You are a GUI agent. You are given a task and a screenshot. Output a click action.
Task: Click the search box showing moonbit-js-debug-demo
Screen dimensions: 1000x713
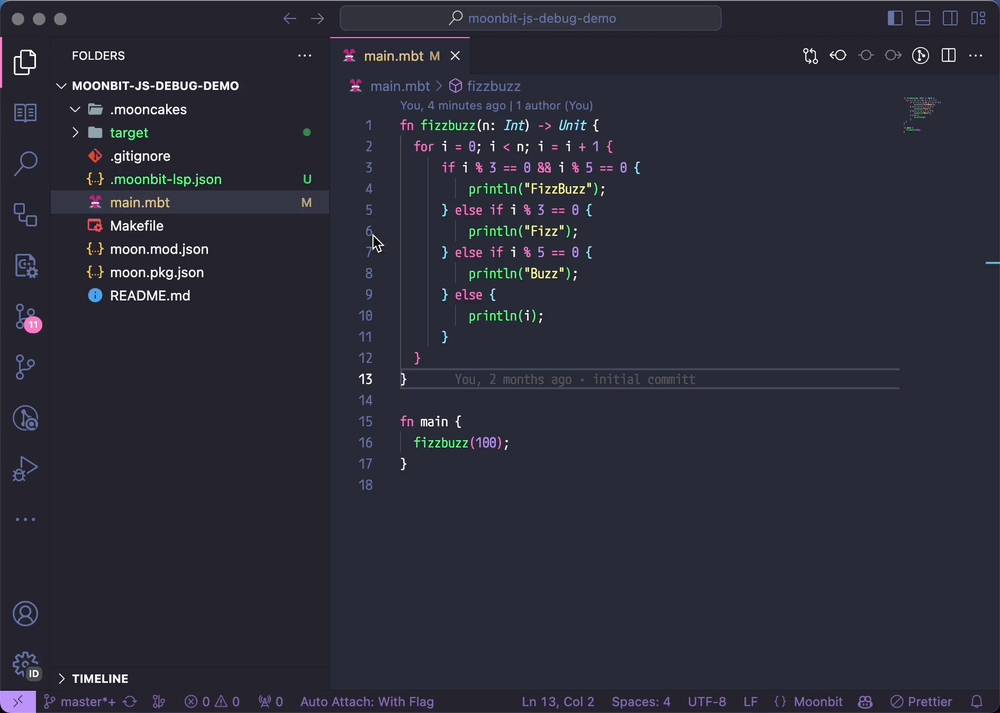pyautogui.click(x=531, y=18)
